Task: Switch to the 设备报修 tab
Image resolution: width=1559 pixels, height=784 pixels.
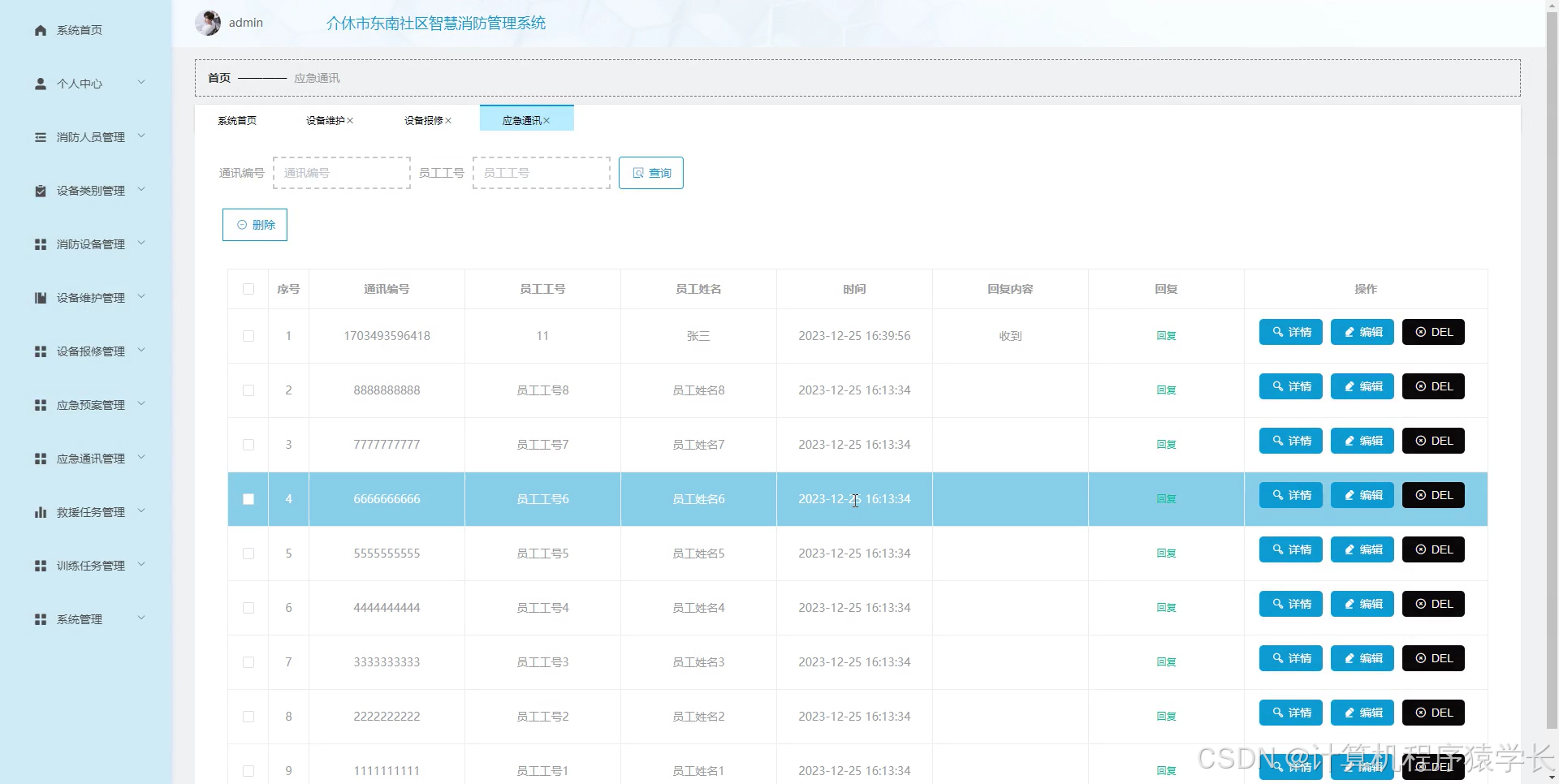Action: click(424, 120)
